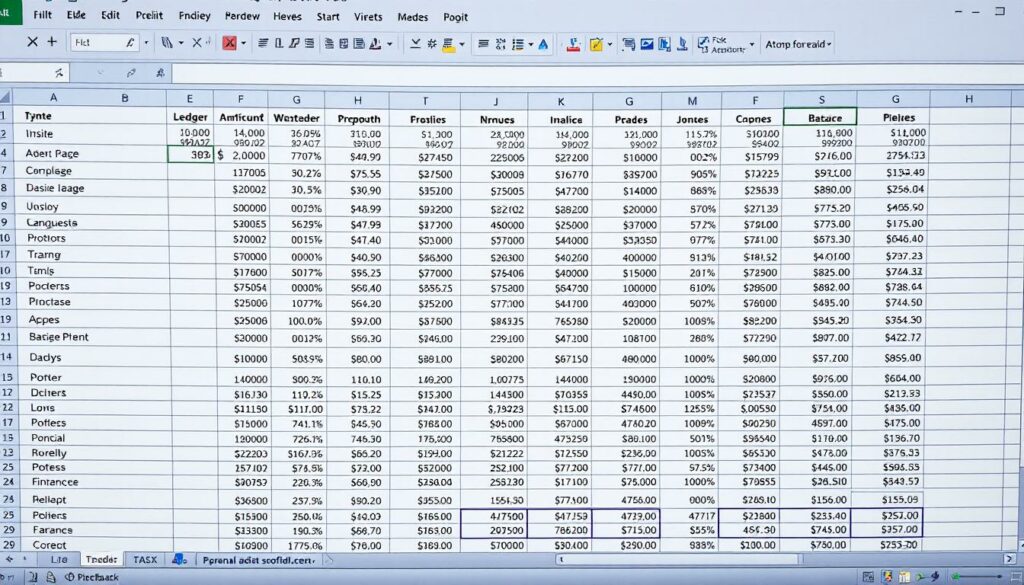Image resolution: width=1024 pixels, height=585 pixels.
Task: Open the font name dropdown arrow
Action: click(146, 43)
